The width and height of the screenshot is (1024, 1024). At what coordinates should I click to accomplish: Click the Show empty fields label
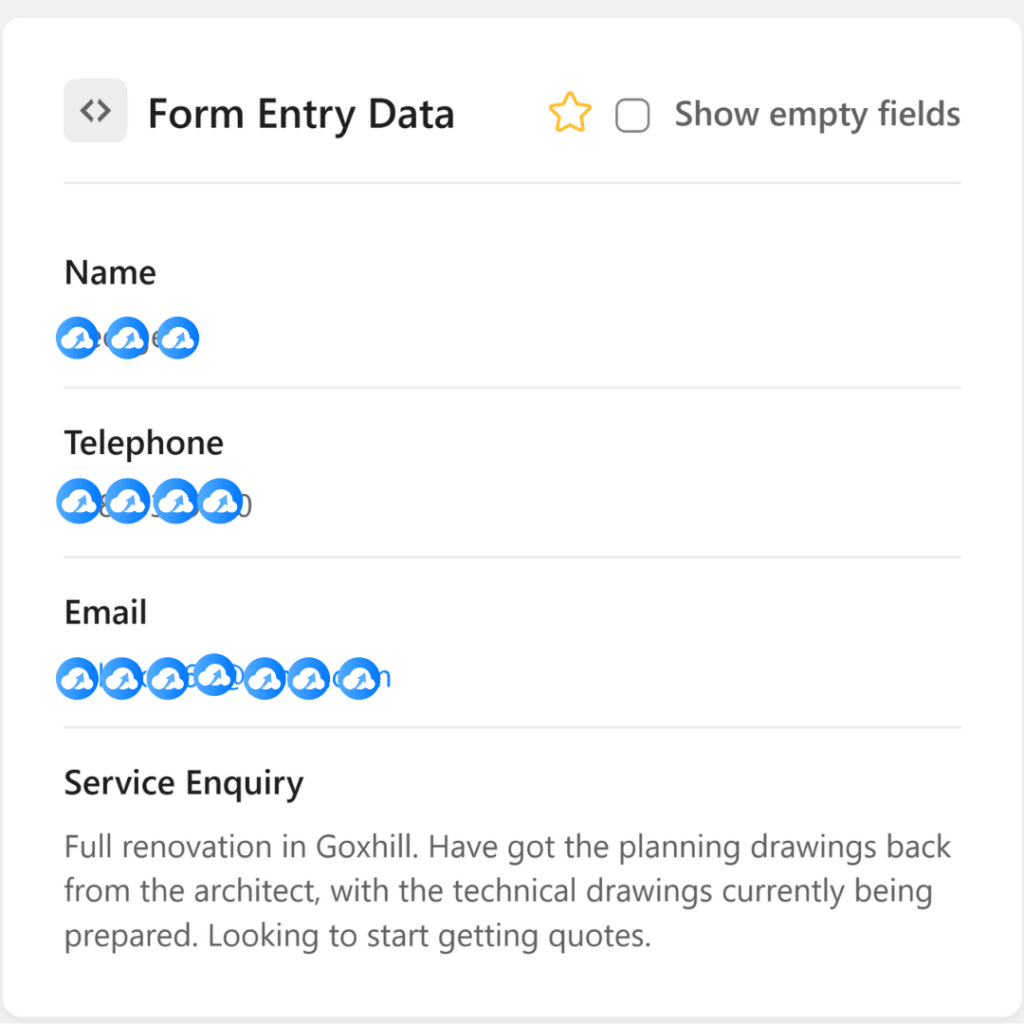817,114
